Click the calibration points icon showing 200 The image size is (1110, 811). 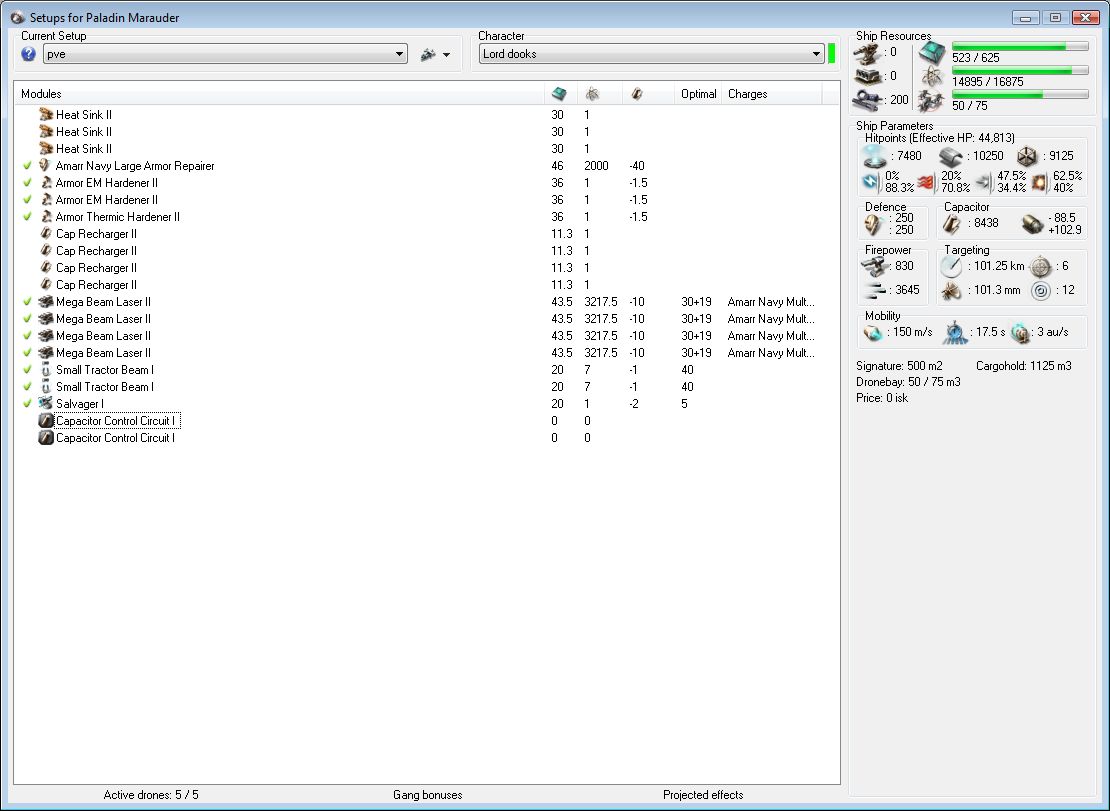pyautogui.click(x=866, y=100)
